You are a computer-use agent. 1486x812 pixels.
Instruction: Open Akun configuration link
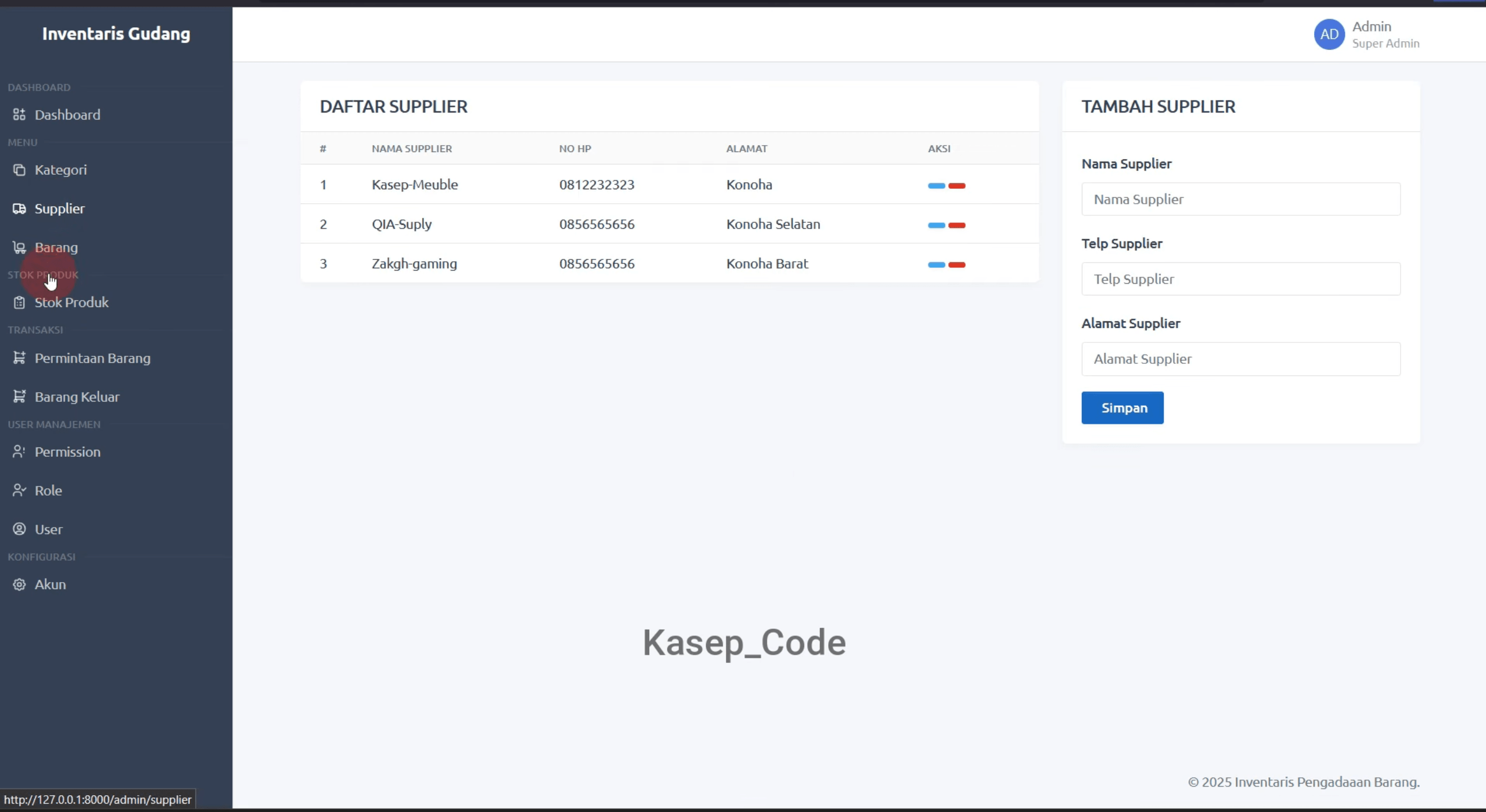click(x=51, y=584)
